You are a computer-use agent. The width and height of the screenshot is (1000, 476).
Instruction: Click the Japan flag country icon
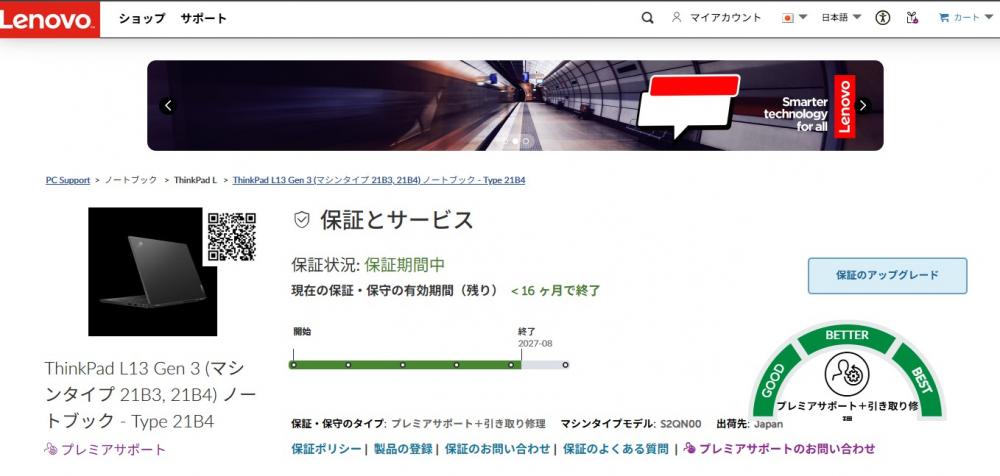pyautogui.click(x=788, y=18)
